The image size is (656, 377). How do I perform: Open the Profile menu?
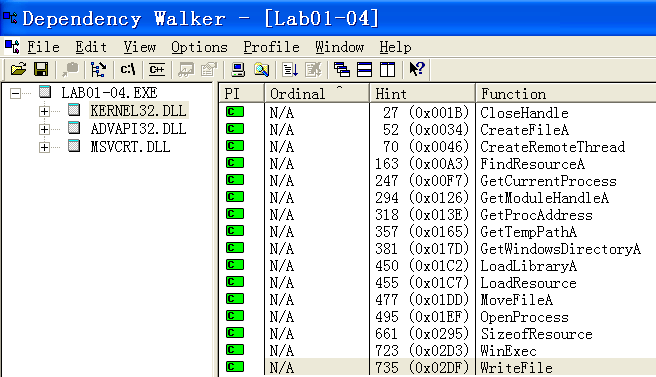[272, 47]
